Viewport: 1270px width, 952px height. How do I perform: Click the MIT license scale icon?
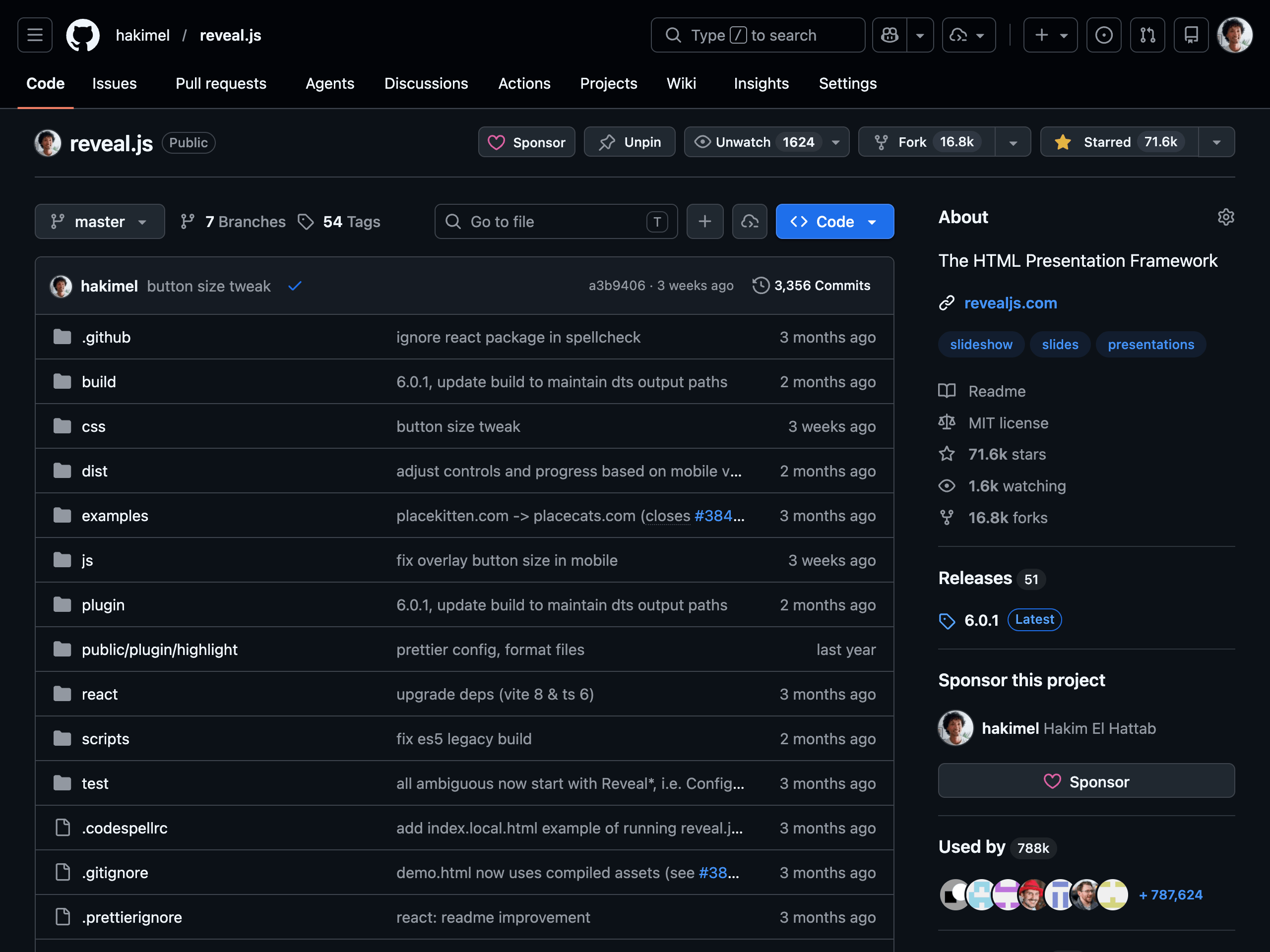[947, 422]
